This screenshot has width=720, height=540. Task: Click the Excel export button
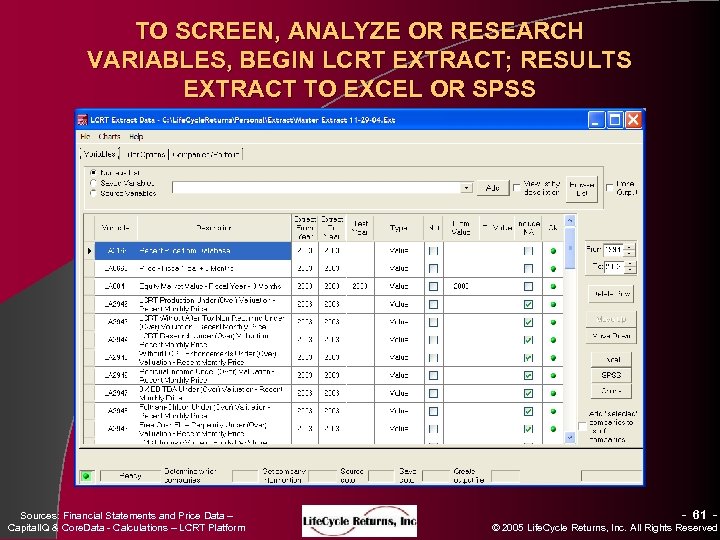[x=611, y=359]
